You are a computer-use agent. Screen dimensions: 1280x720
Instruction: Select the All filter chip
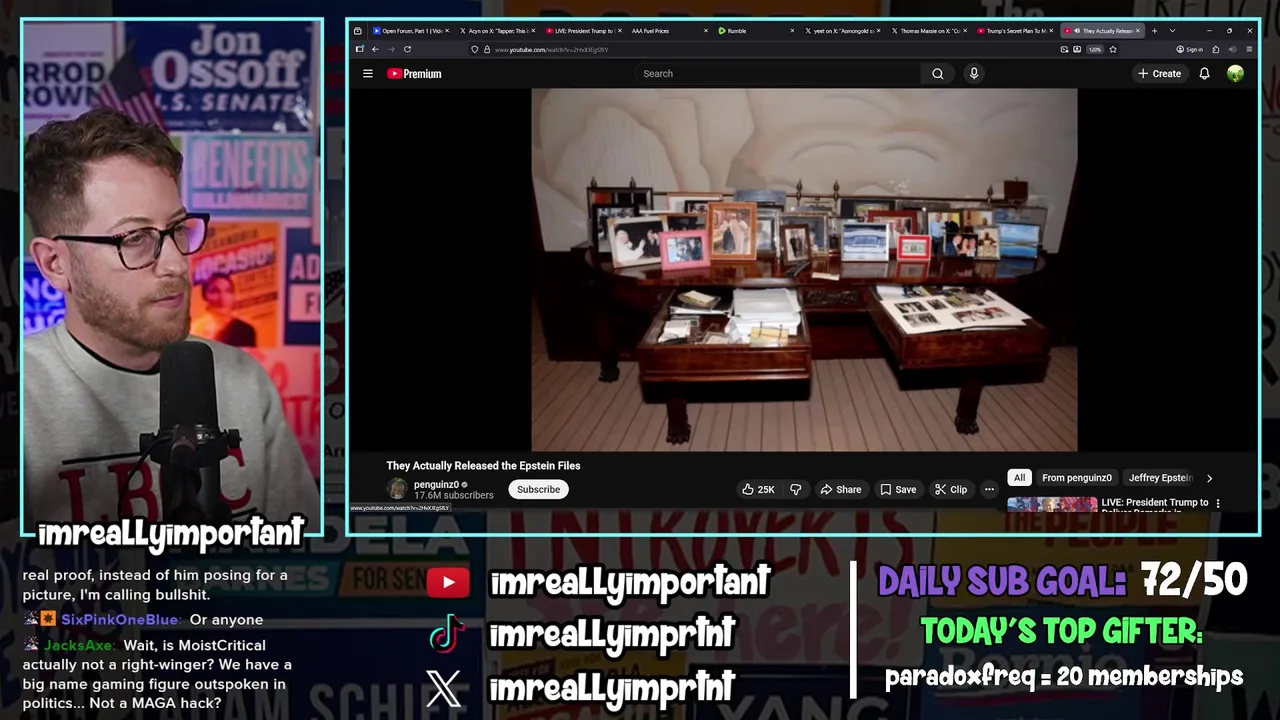pos(1019,478)
